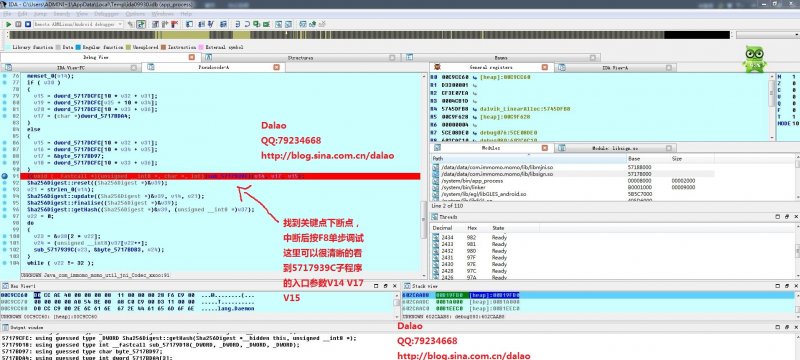Open the debugger type combo box
The height and width of the screenshot is (360, 800).
click(x=79, y=24)
